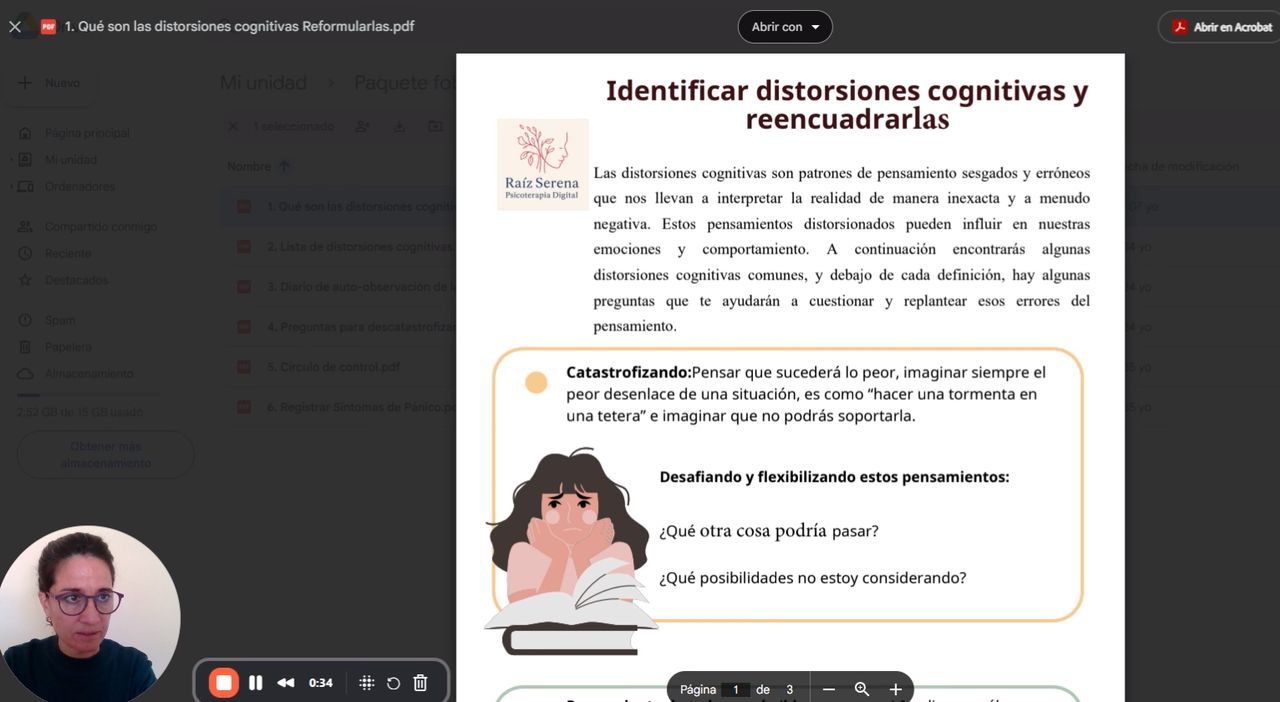This screenshot has height=702, width=1280.
Task: Click the rewind recording icon
Action: (286, 683)
